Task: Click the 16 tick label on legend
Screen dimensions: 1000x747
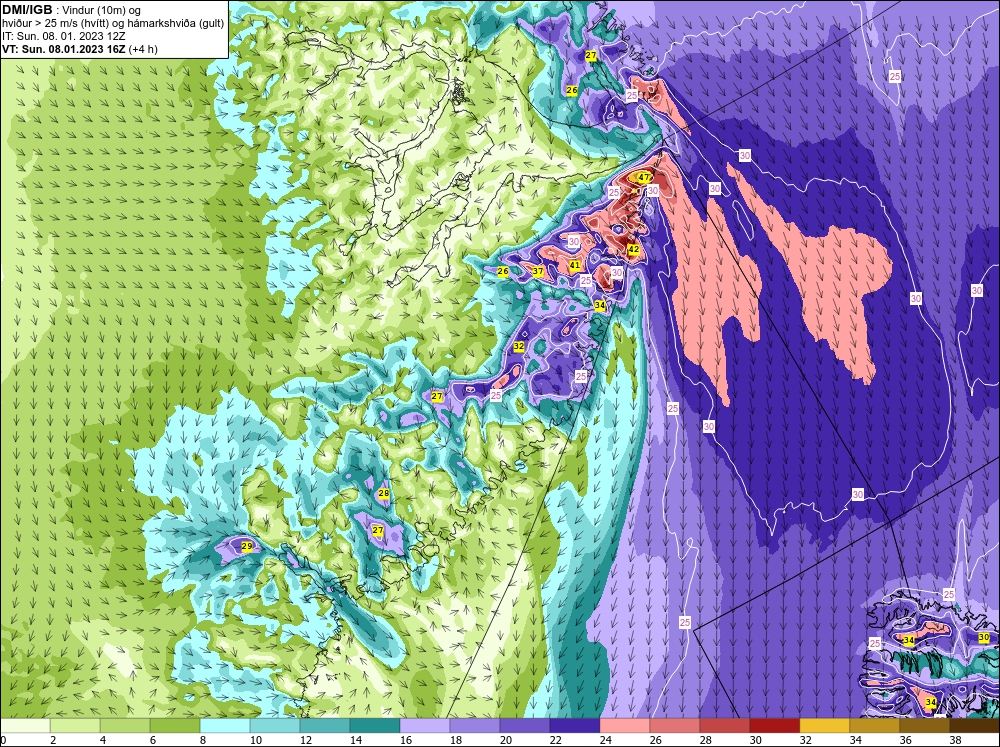Action: 406,740
